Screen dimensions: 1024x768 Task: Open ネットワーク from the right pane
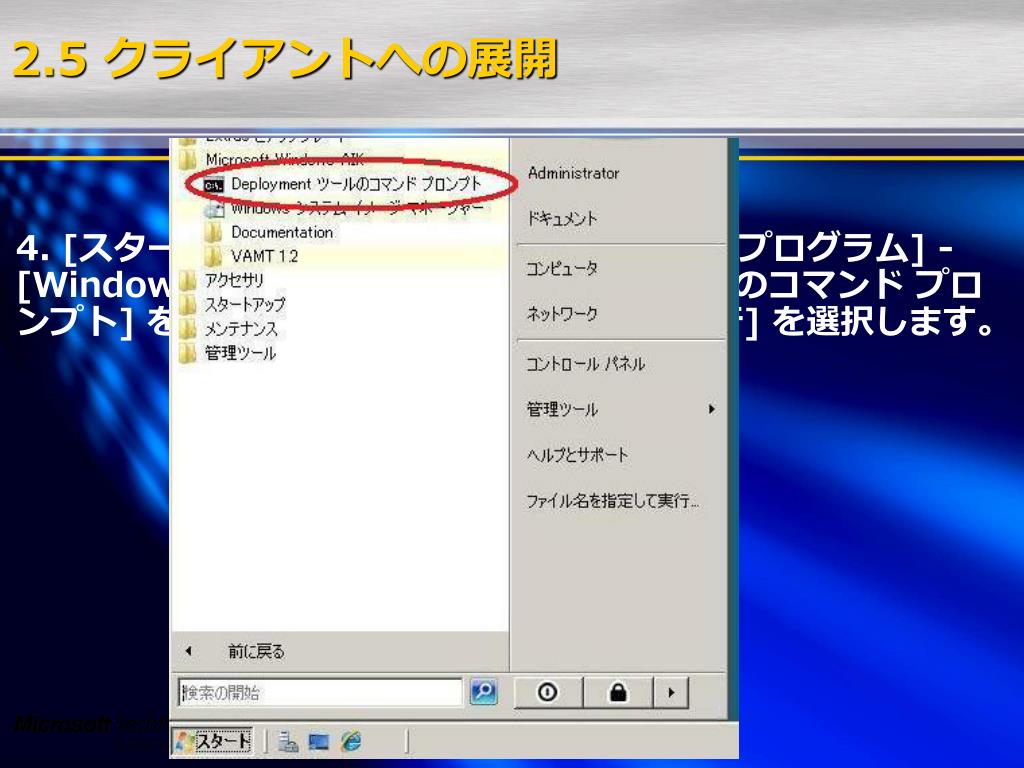[562, 314]
